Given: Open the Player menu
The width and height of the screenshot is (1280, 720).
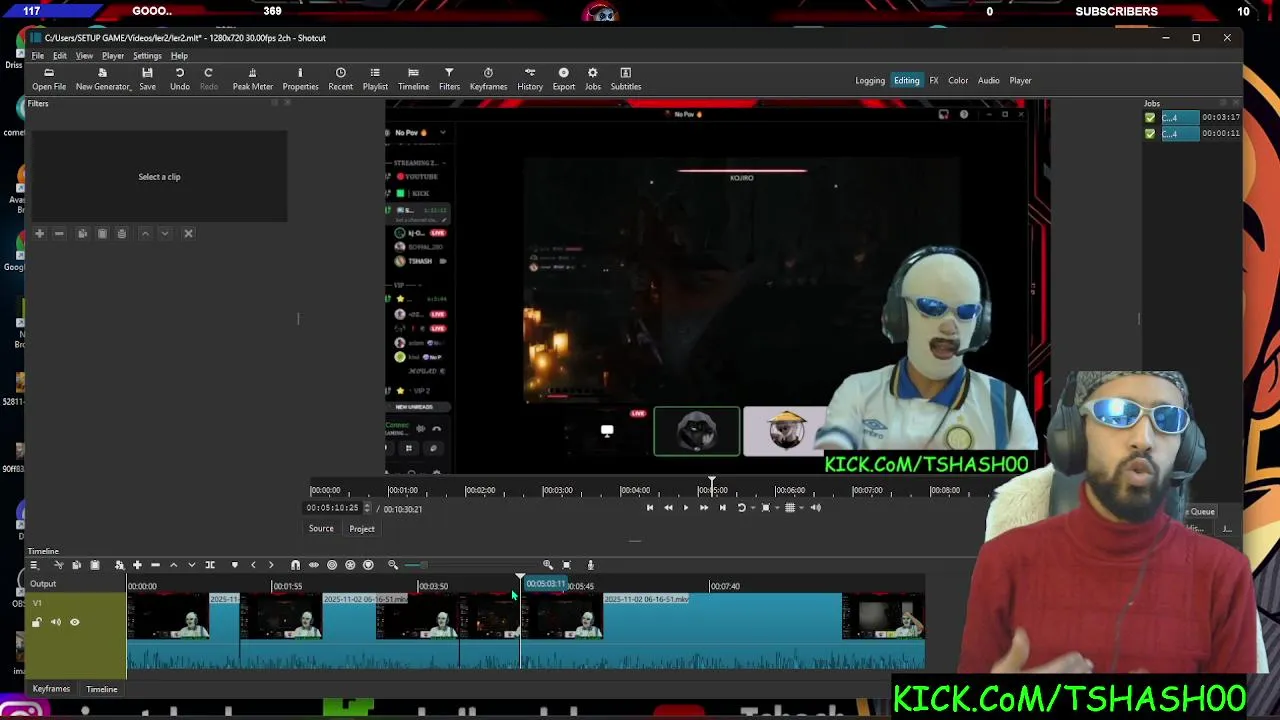Looking at the screenshot, I should (x=113, y=56).
